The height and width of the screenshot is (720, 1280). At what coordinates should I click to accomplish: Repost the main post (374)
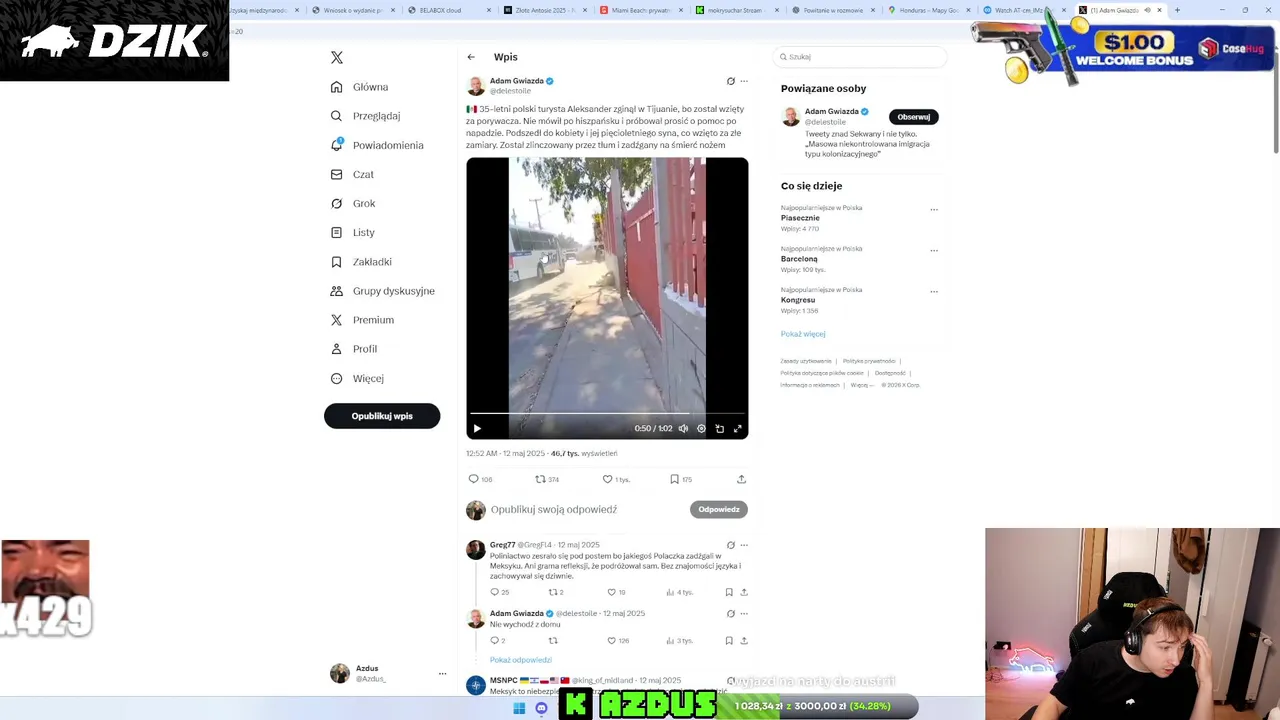click(547, 479)
